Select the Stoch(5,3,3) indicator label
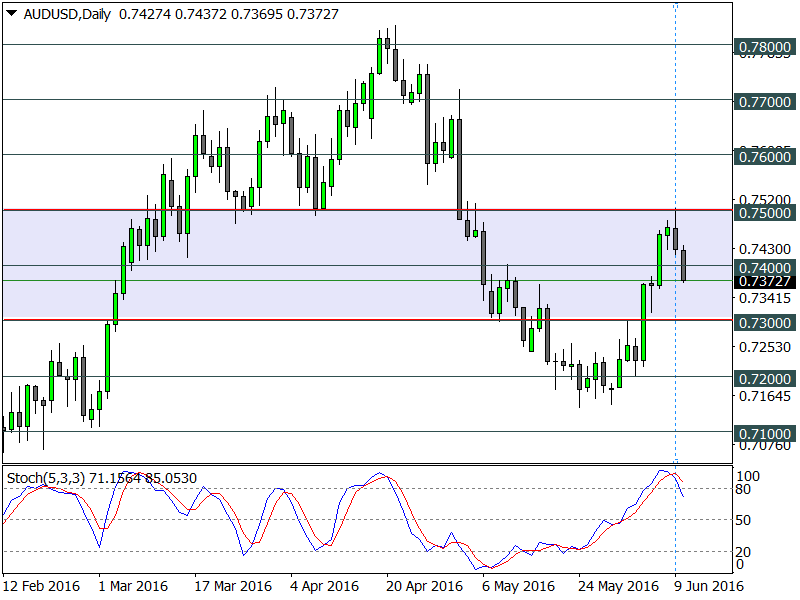800x600 pixels. pyautogui.click(x=46, y=478)
